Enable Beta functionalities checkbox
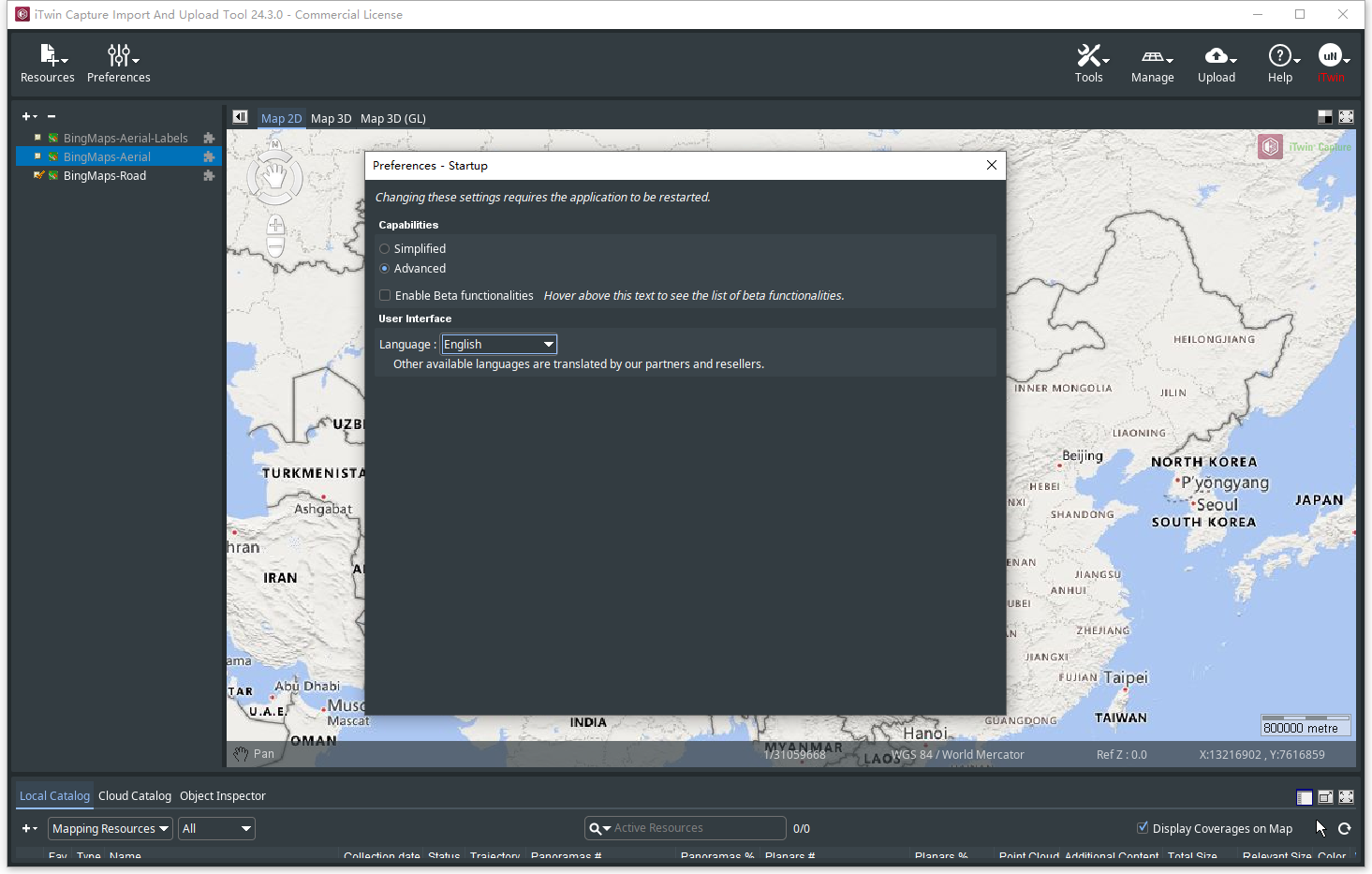Viewport: 1372px width, 874px height. (385, 295)
